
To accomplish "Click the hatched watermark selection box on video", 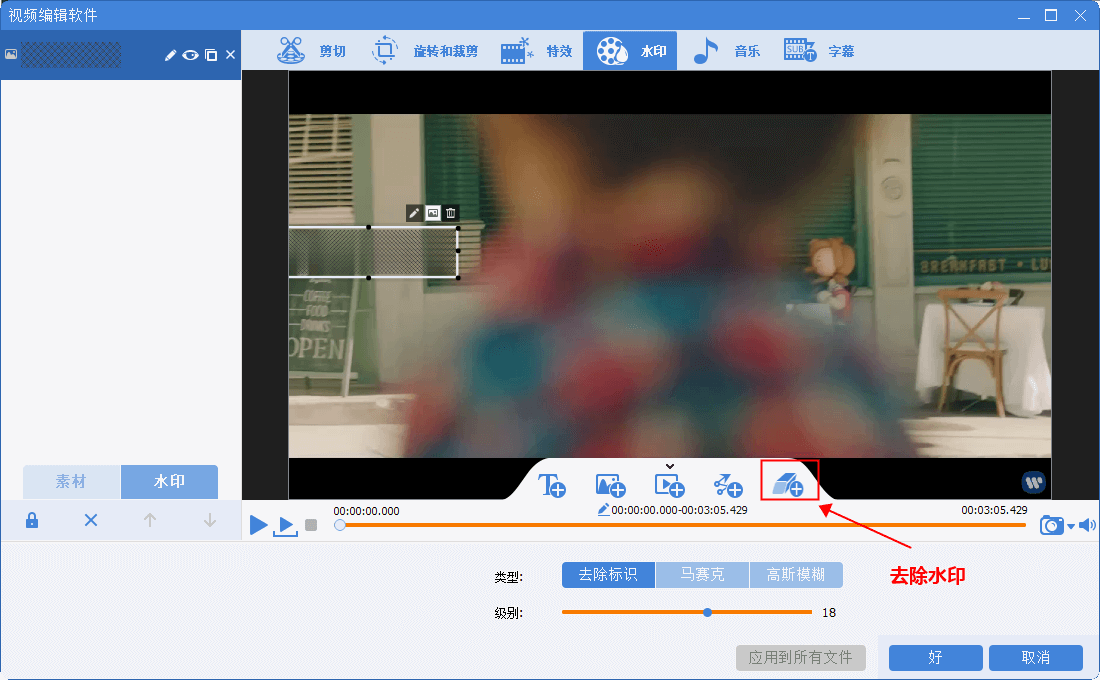I will click(373, 252).
